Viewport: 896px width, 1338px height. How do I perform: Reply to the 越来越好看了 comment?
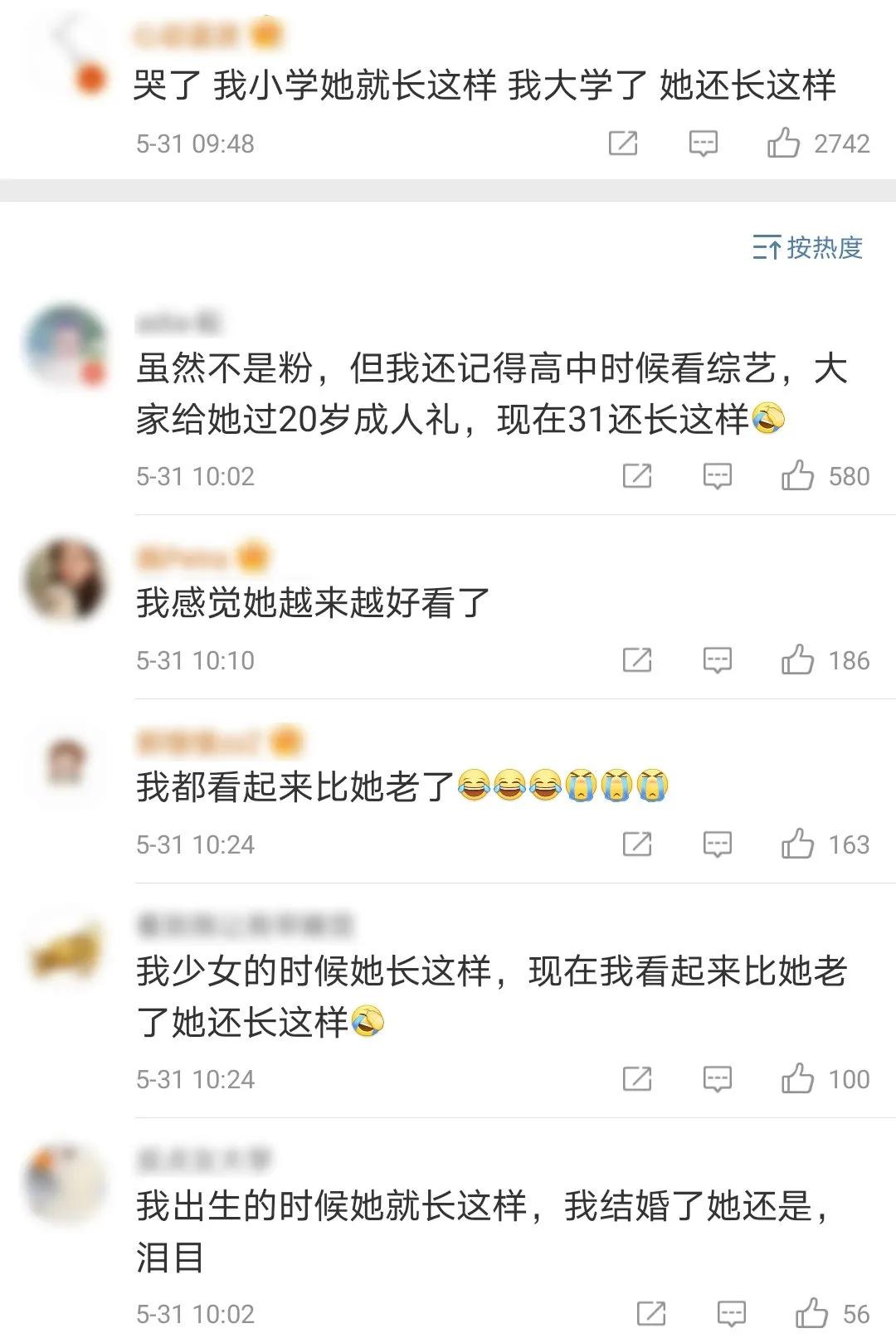717,660
